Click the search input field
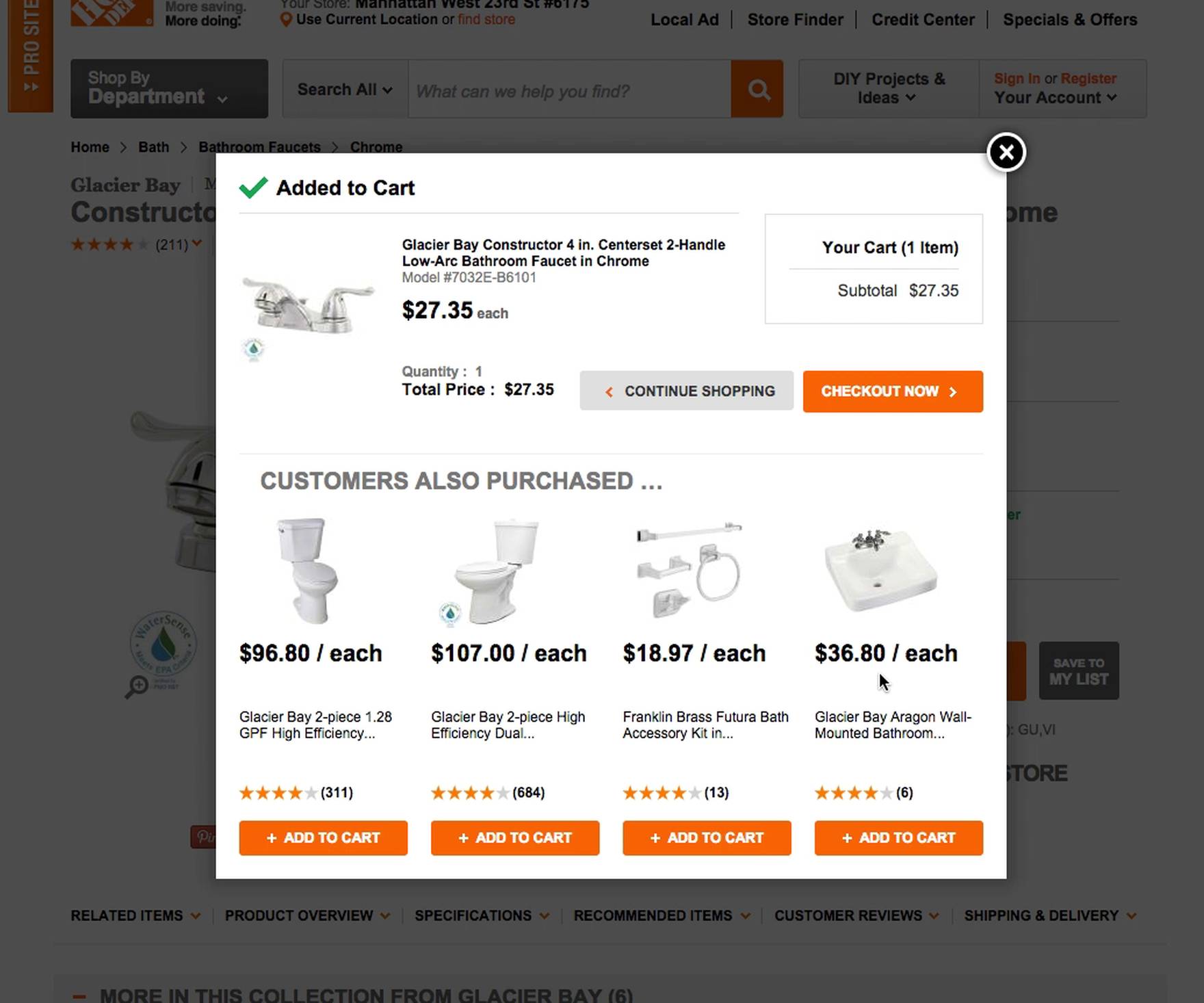The image size is (1204, 1003). tap(569, 91)
